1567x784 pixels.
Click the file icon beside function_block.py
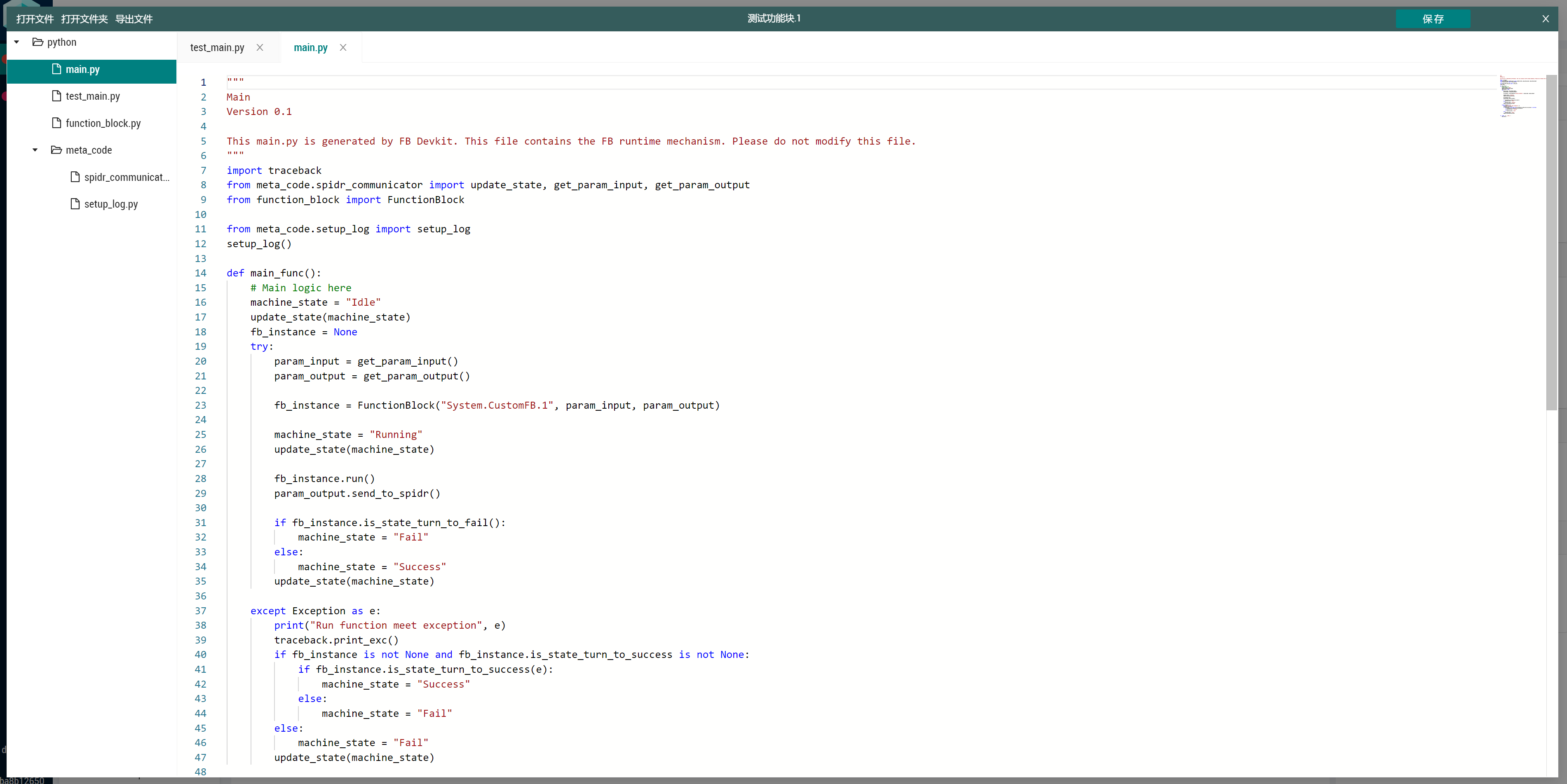click(56, 123)
